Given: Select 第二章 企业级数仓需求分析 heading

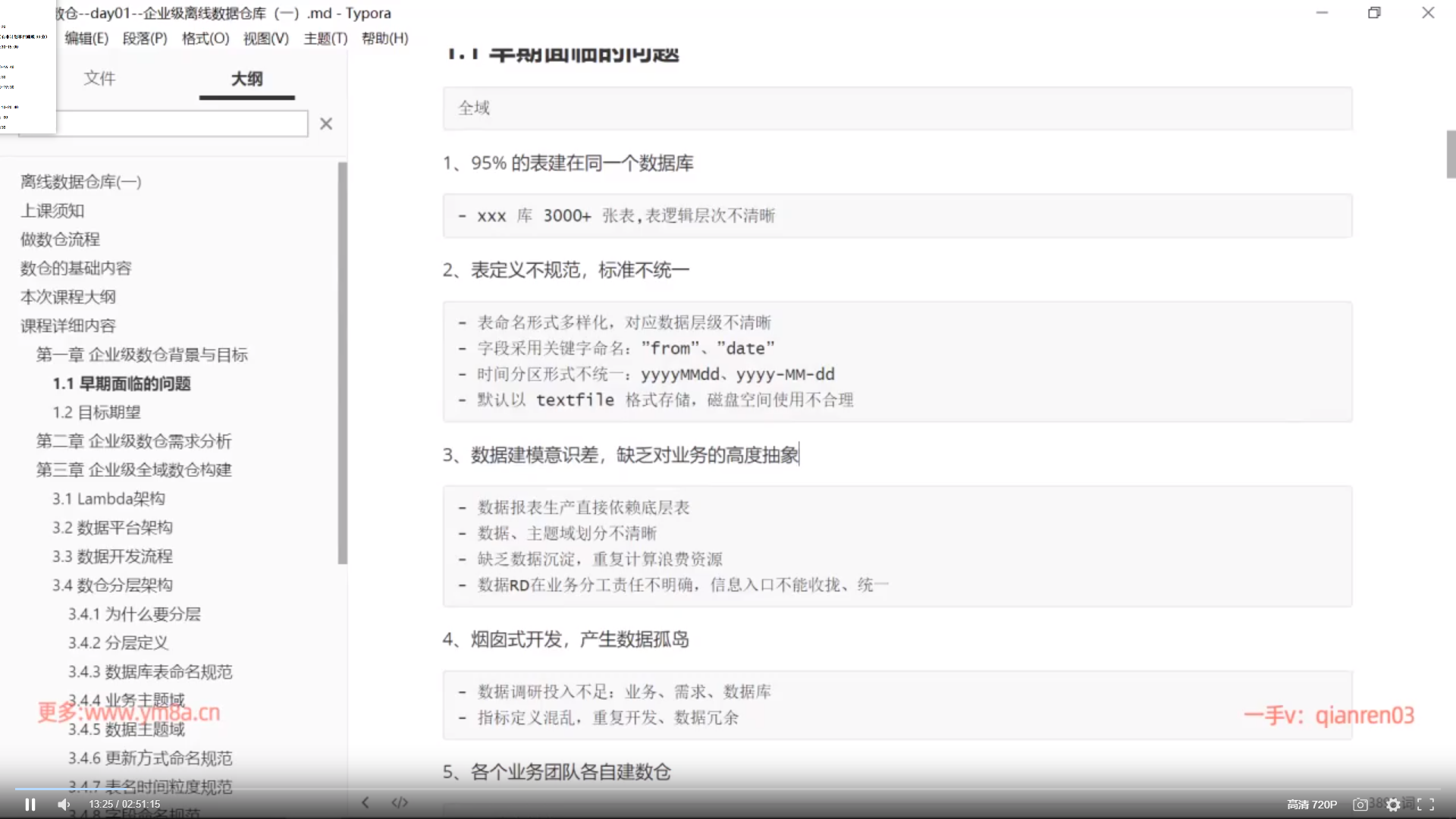Looking at the screenshot, I should point(133,441).
